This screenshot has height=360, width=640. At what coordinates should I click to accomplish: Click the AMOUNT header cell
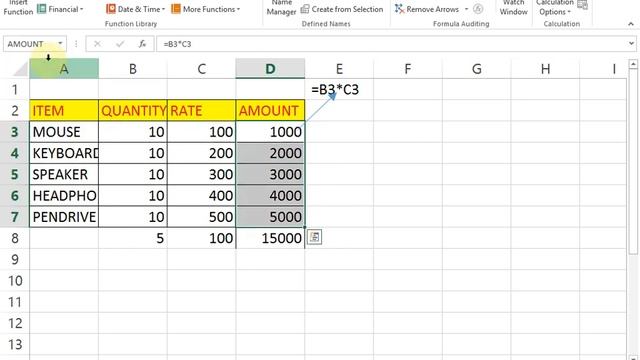(x=270, y=111)
